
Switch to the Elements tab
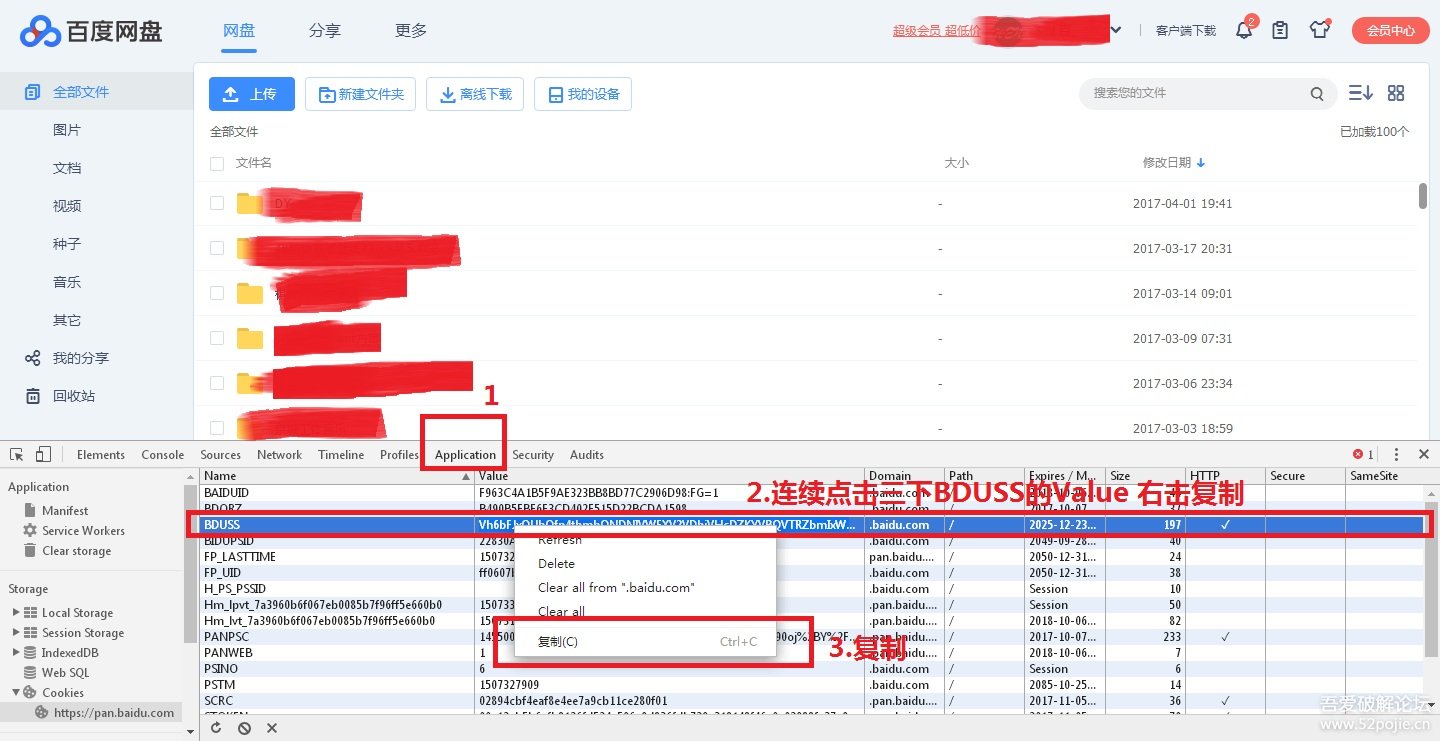[101, 454]
